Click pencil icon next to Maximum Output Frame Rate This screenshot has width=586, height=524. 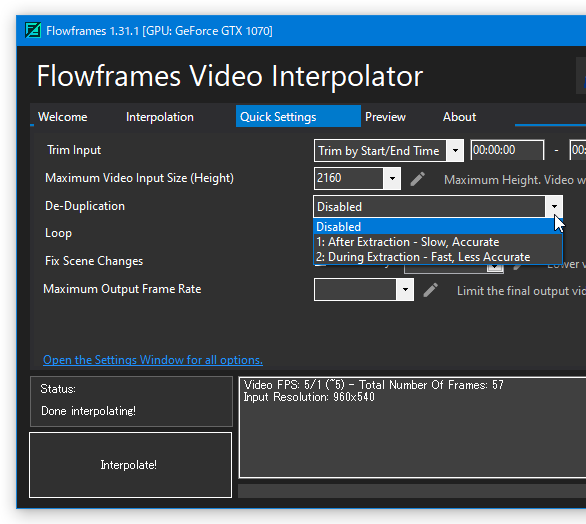pos(431,290)
